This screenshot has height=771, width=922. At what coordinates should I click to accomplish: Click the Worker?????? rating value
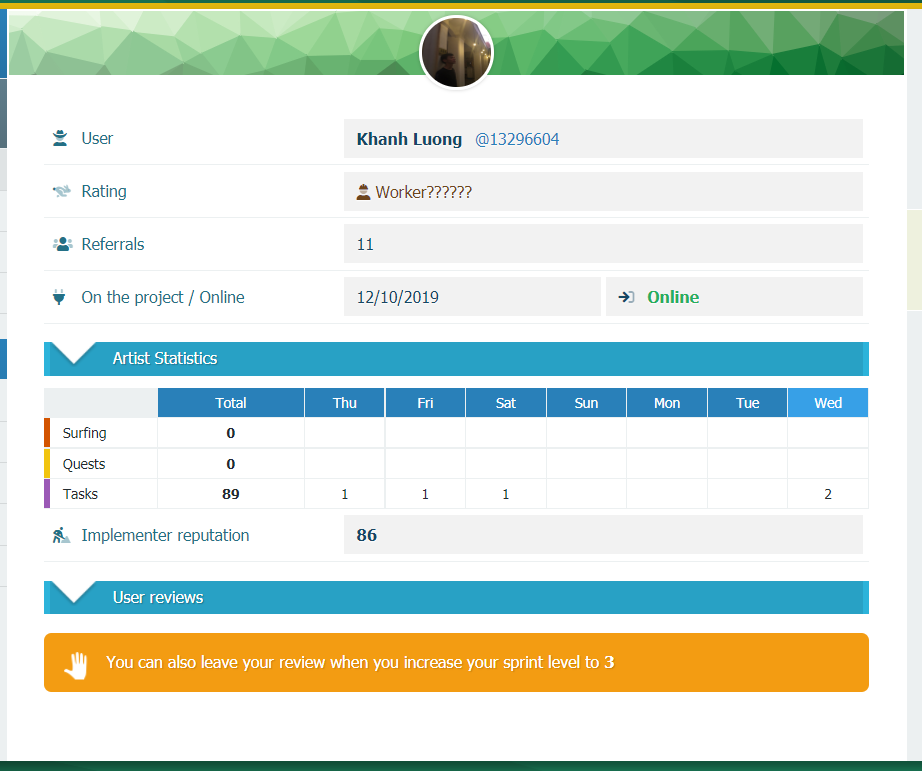pos(423,192)
